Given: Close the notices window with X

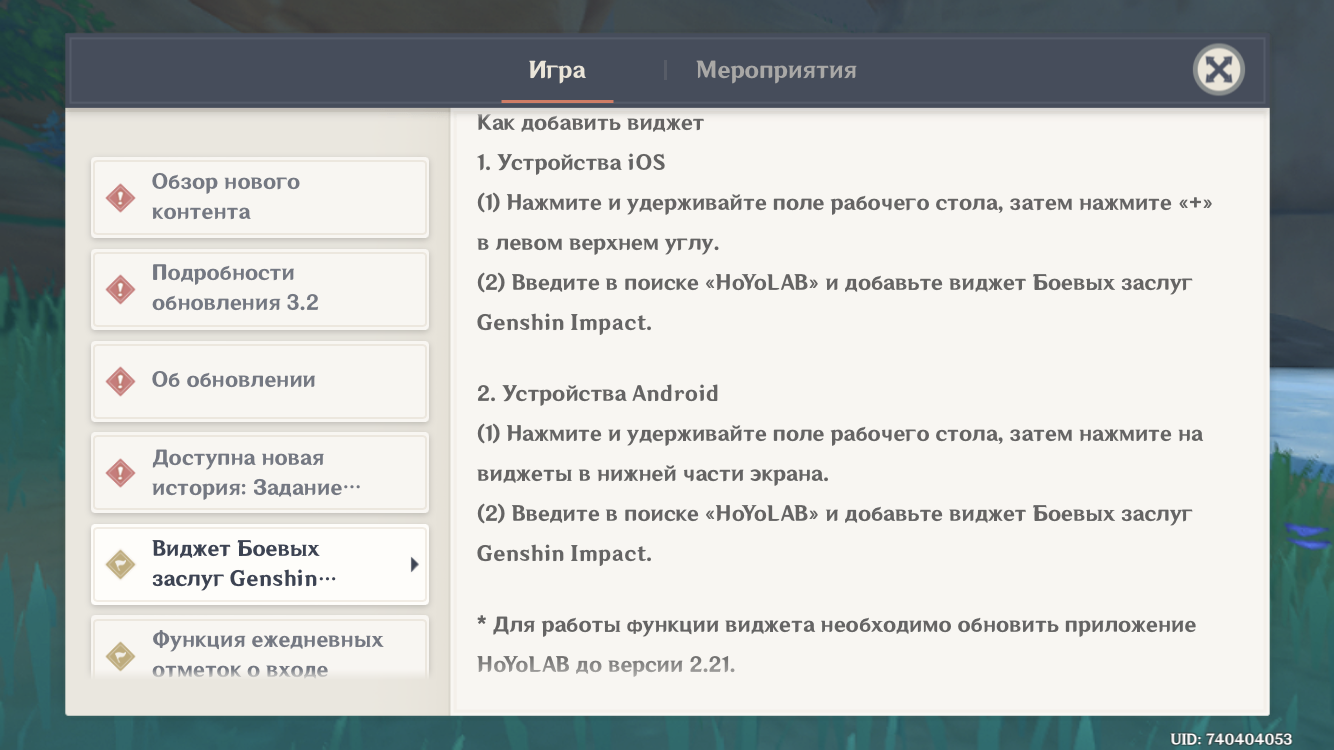Looking at the screenshot, I should [1218, 70].
